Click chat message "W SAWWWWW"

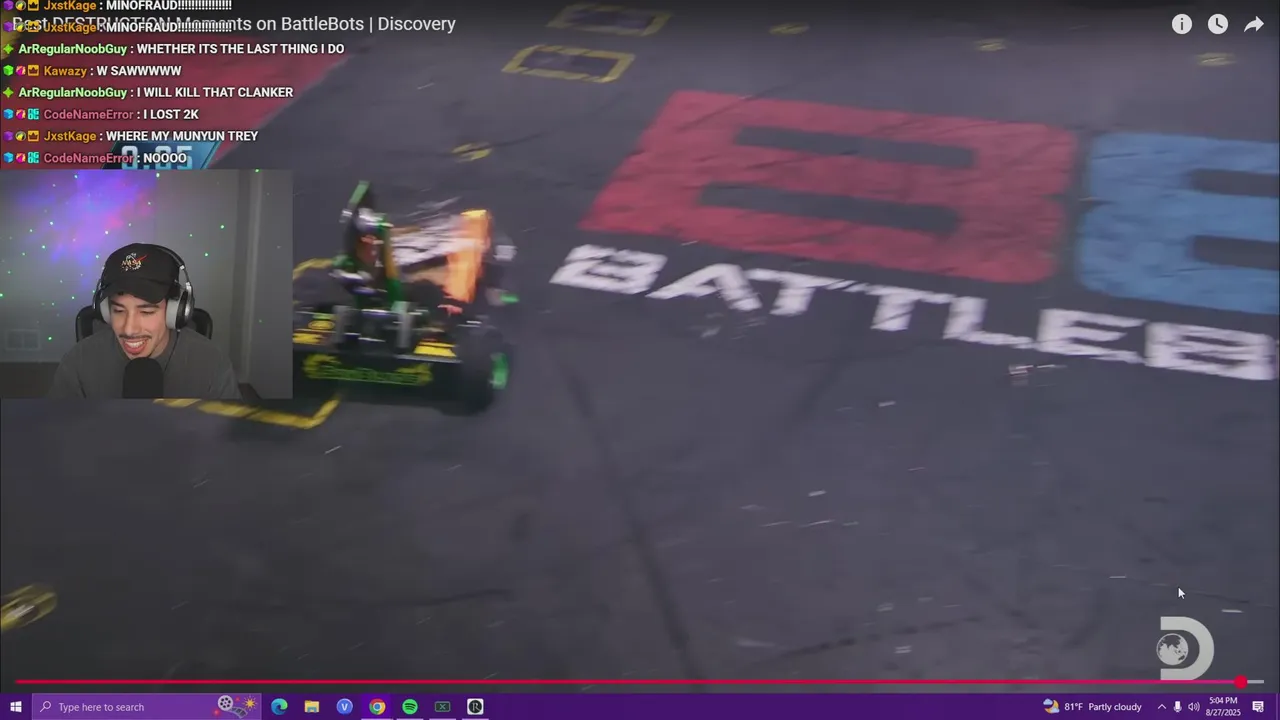139,71
